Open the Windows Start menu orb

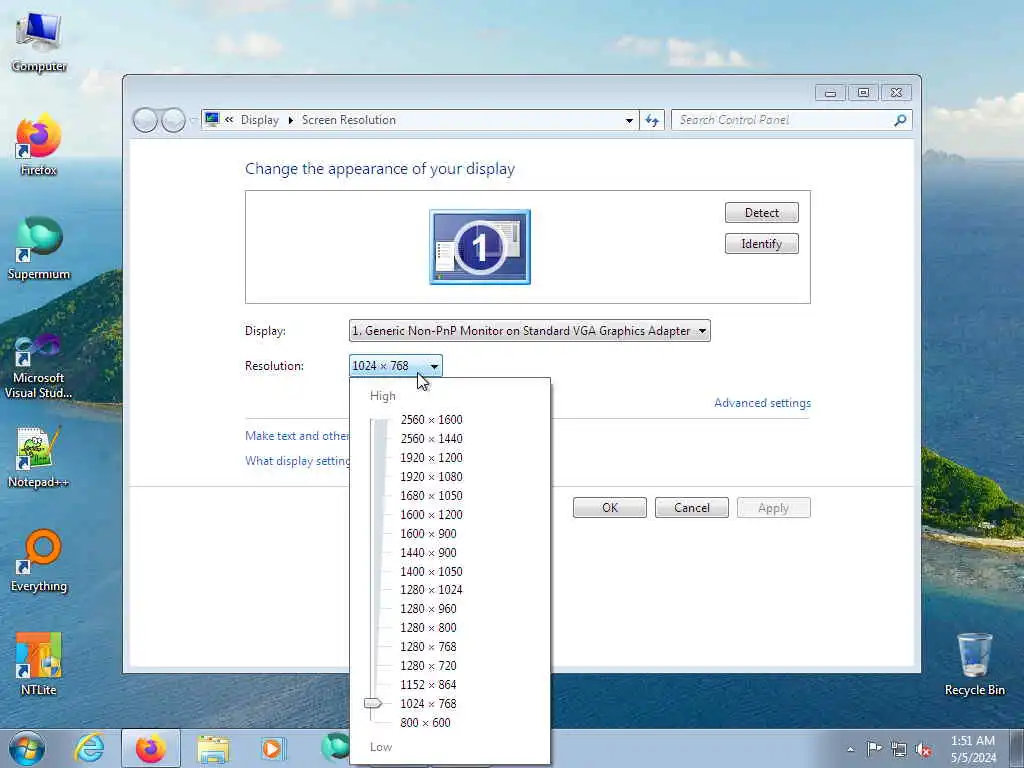coord(27,748)
